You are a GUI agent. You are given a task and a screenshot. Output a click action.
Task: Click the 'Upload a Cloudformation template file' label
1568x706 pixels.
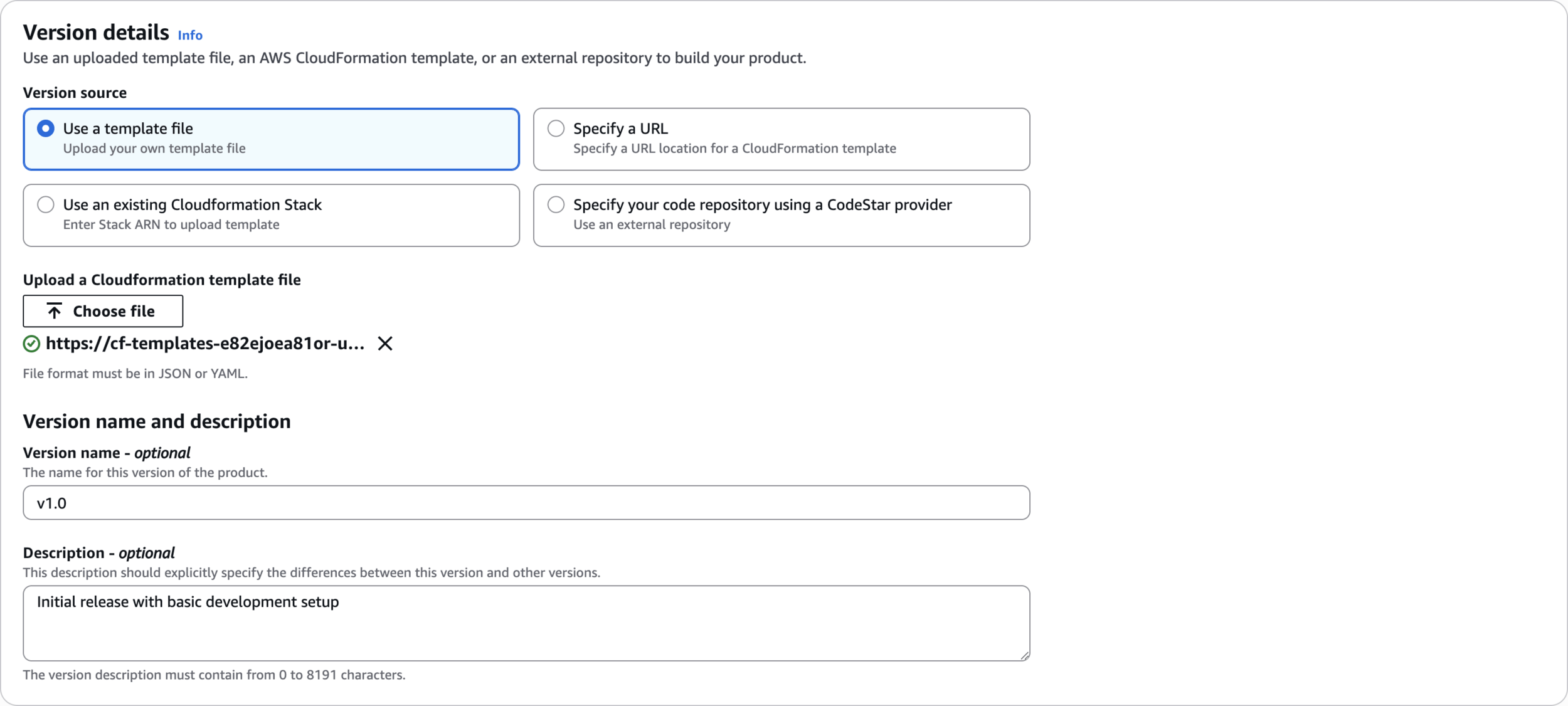click(x=161, y=280)
